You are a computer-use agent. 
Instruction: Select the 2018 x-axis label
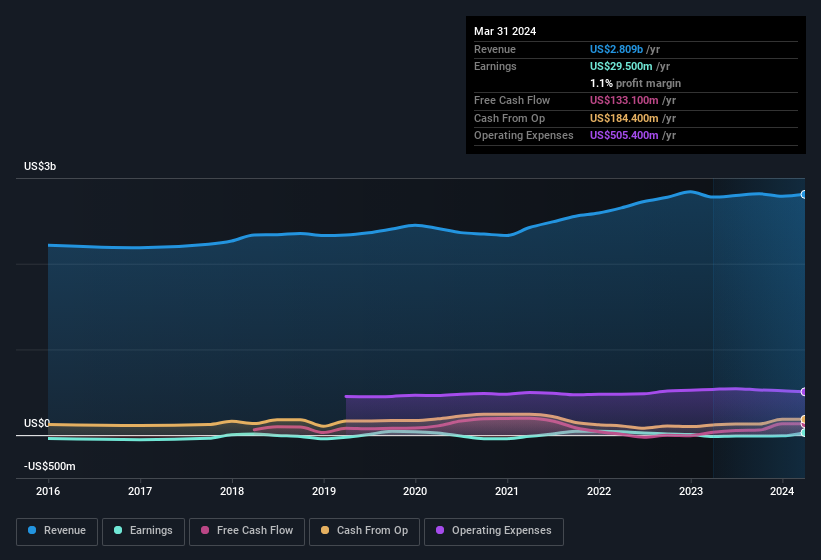(232, 491)
